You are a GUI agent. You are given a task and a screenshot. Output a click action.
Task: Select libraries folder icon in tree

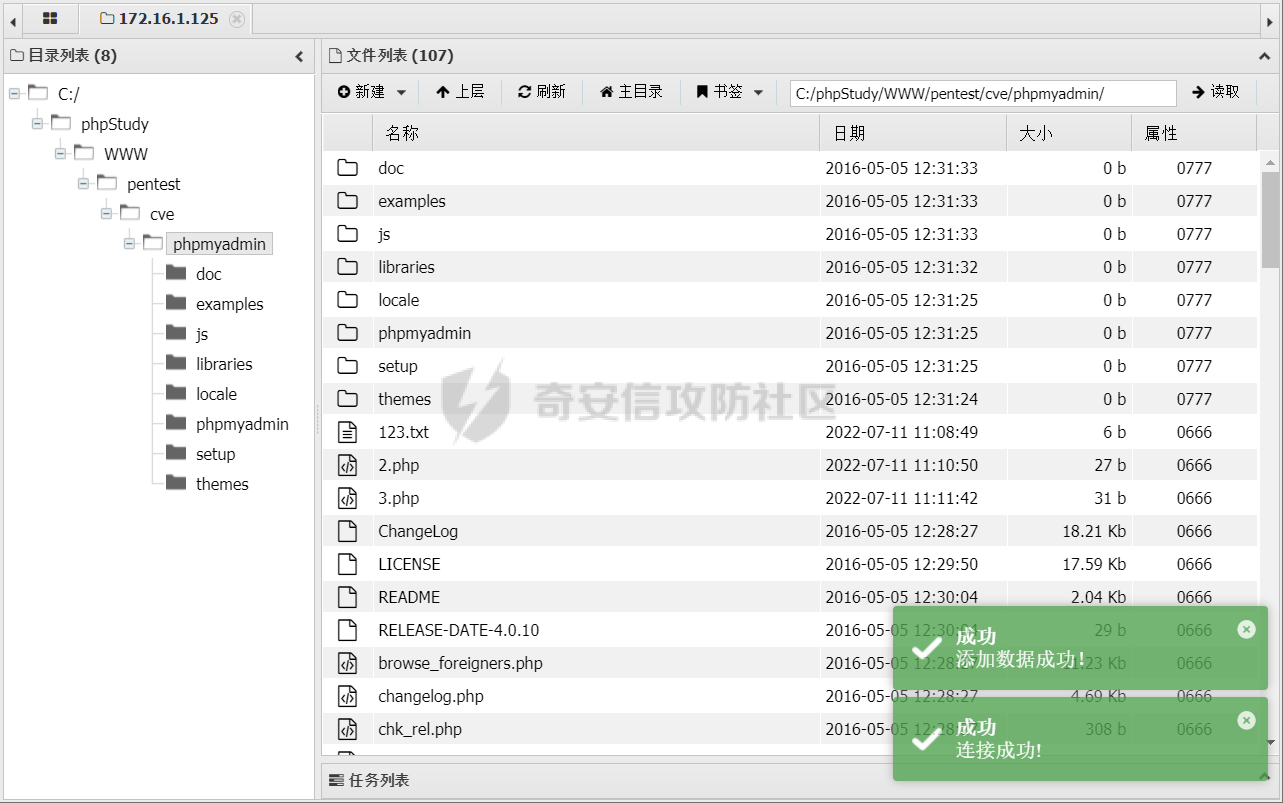pos(177,363)
